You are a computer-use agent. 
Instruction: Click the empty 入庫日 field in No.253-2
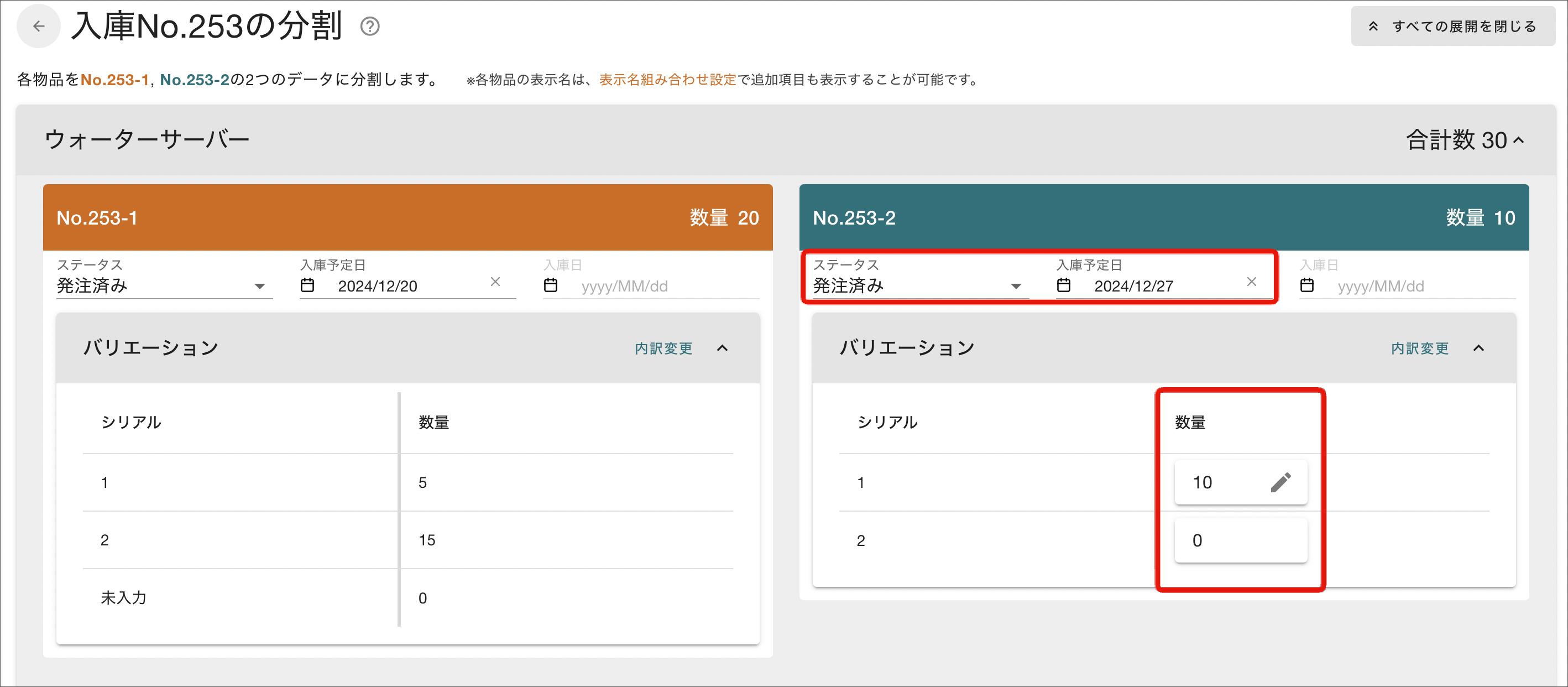pos(1407,285)
